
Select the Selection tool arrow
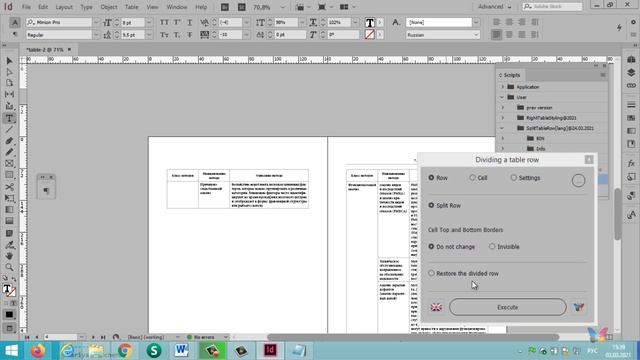coord(9,61)
